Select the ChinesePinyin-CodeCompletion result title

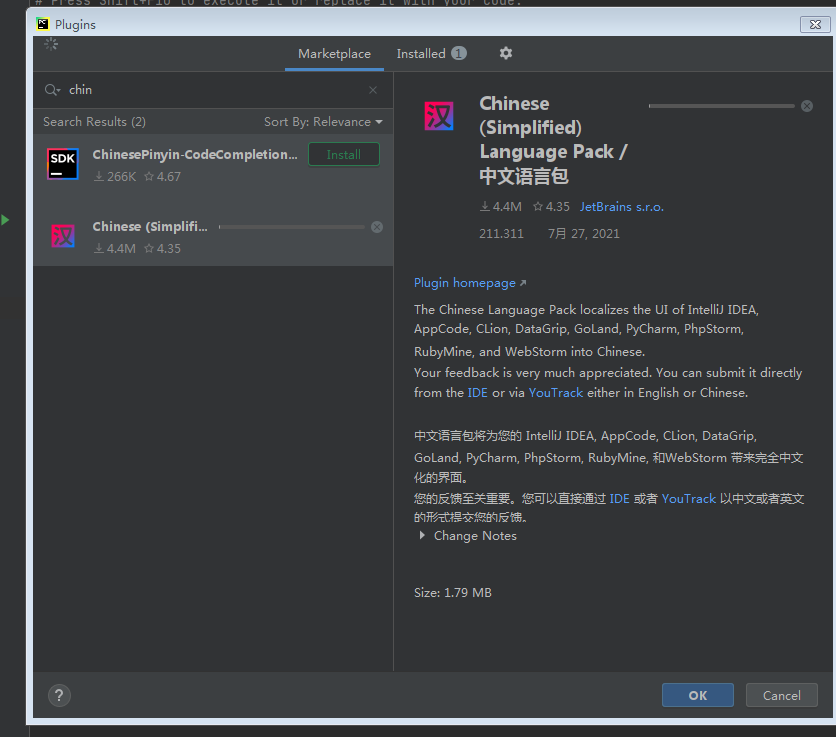point(195,155)
